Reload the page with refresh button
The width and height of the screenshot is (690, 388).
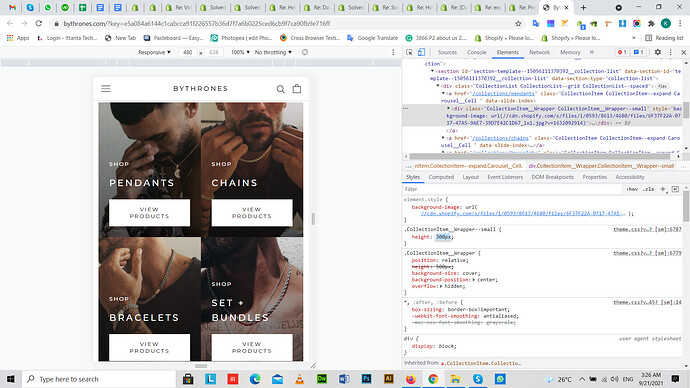39,23
